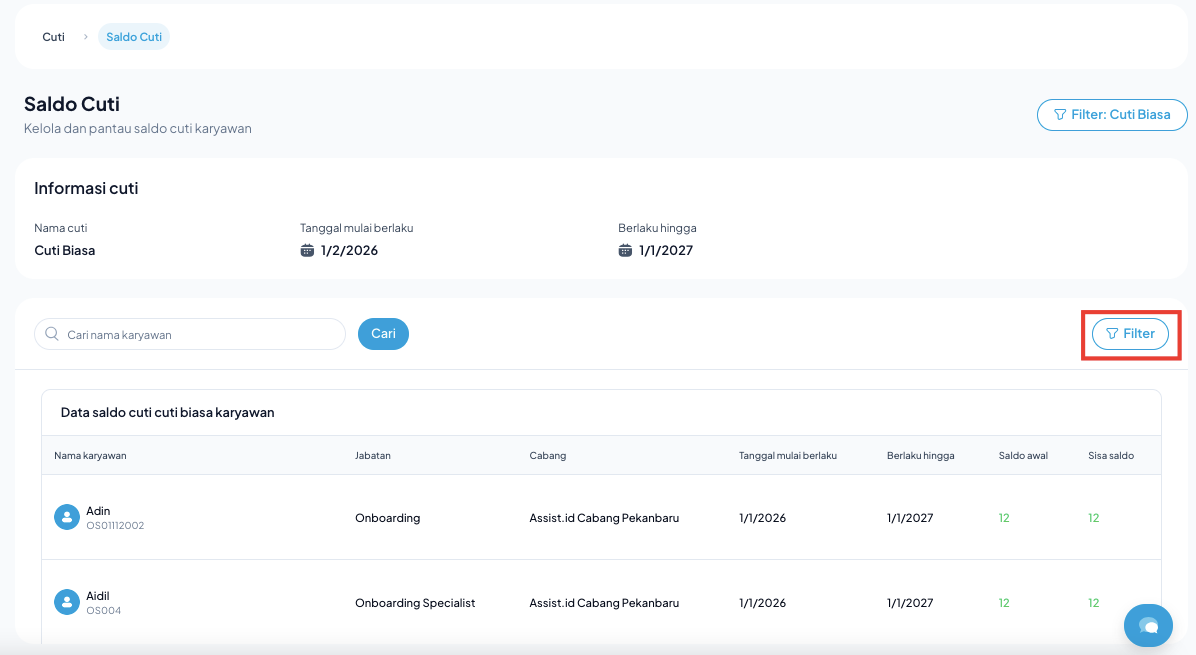This screenshot has height=655, width=1196.
Task: Open employee name Adin
Action: point(98,511)
